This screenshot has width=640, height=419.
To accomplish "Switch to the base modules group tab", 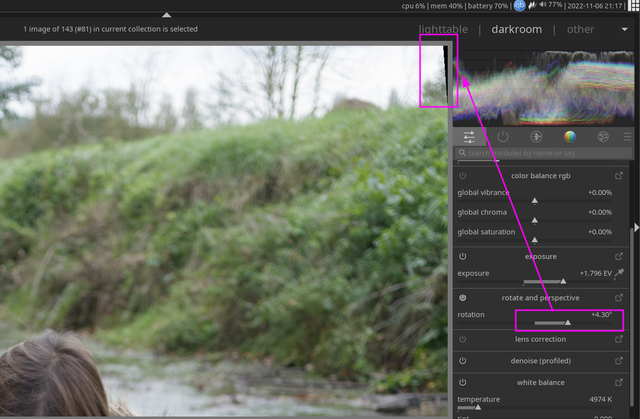I will click(x=536, y=137).
